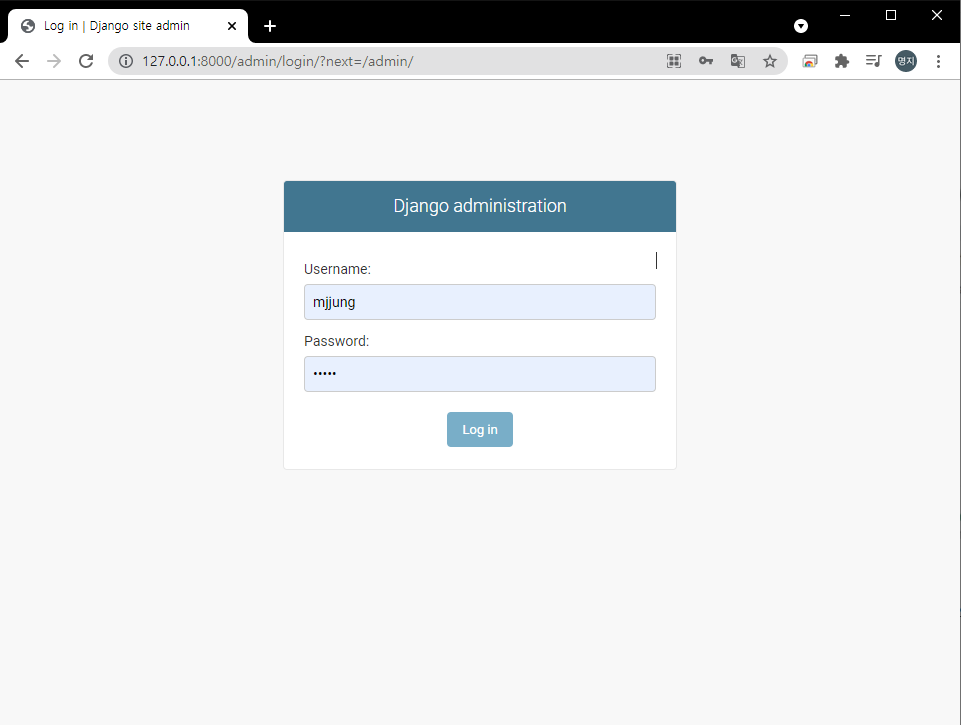Open the Chrome extensions puzzle icon
Image resolution: width=961 pixels, height=725 pixels.
pos(841,61)
